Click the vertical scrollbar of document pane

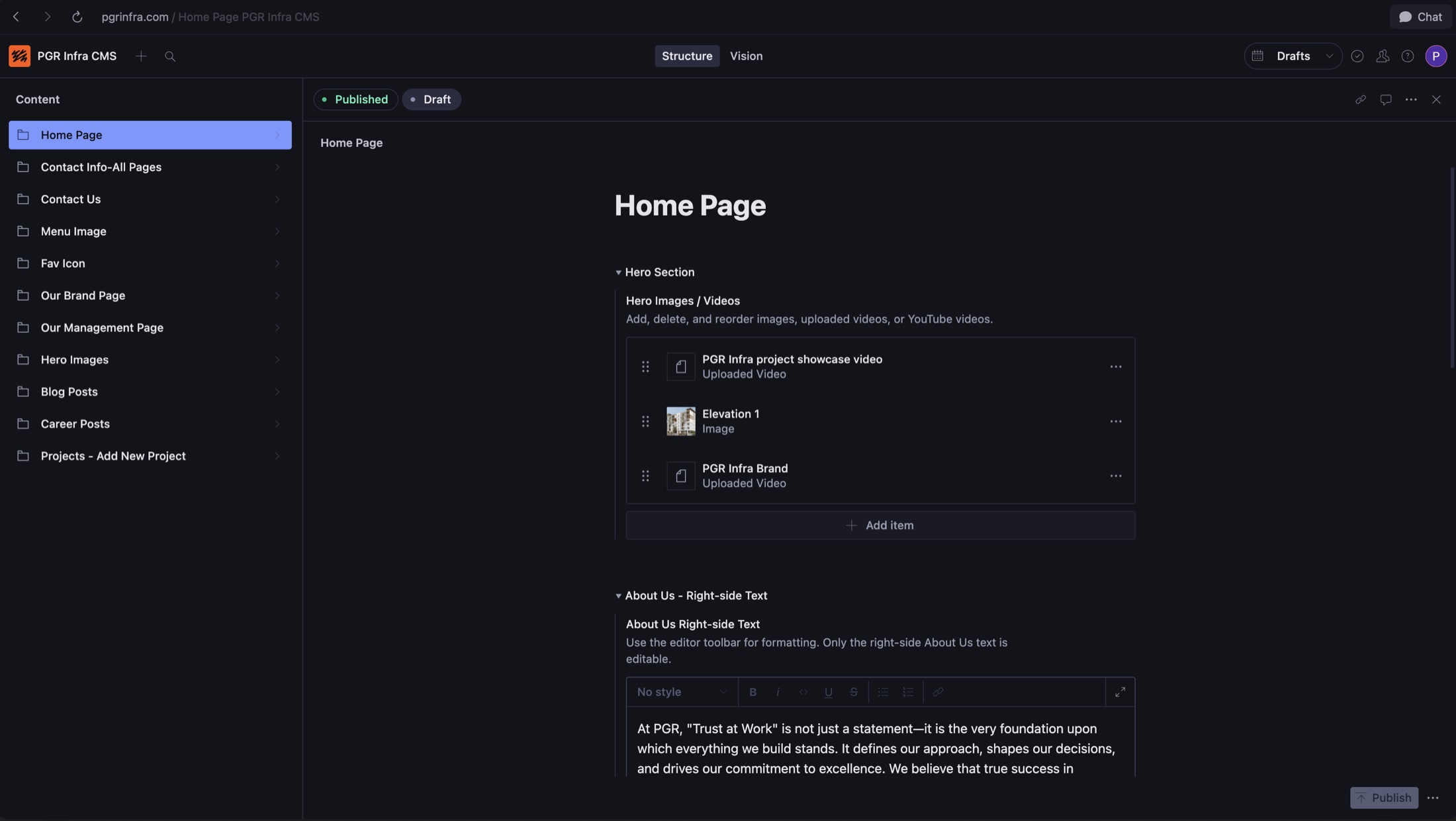click(x=1452, y=268)
